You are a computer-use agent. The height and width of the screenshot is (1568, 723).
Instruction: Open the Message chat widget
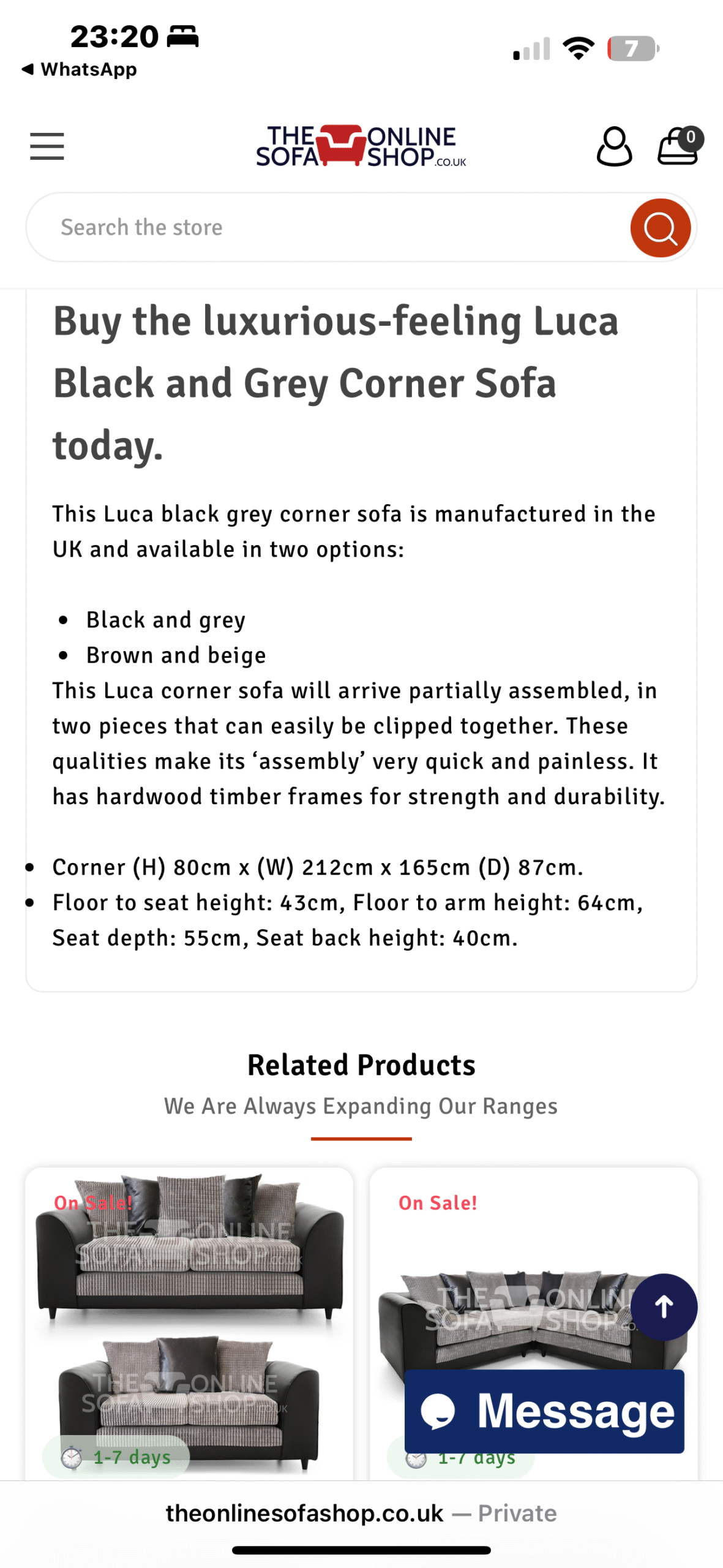click(x=544, y=1411)
